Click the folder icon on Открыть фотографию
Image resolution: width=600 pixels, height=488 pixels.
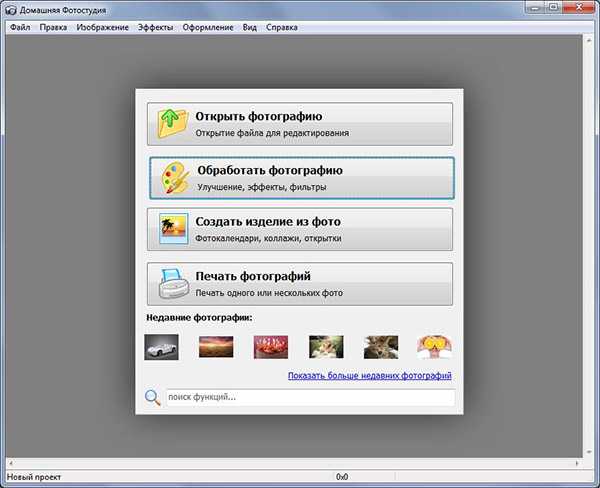(x=173, y=123)
